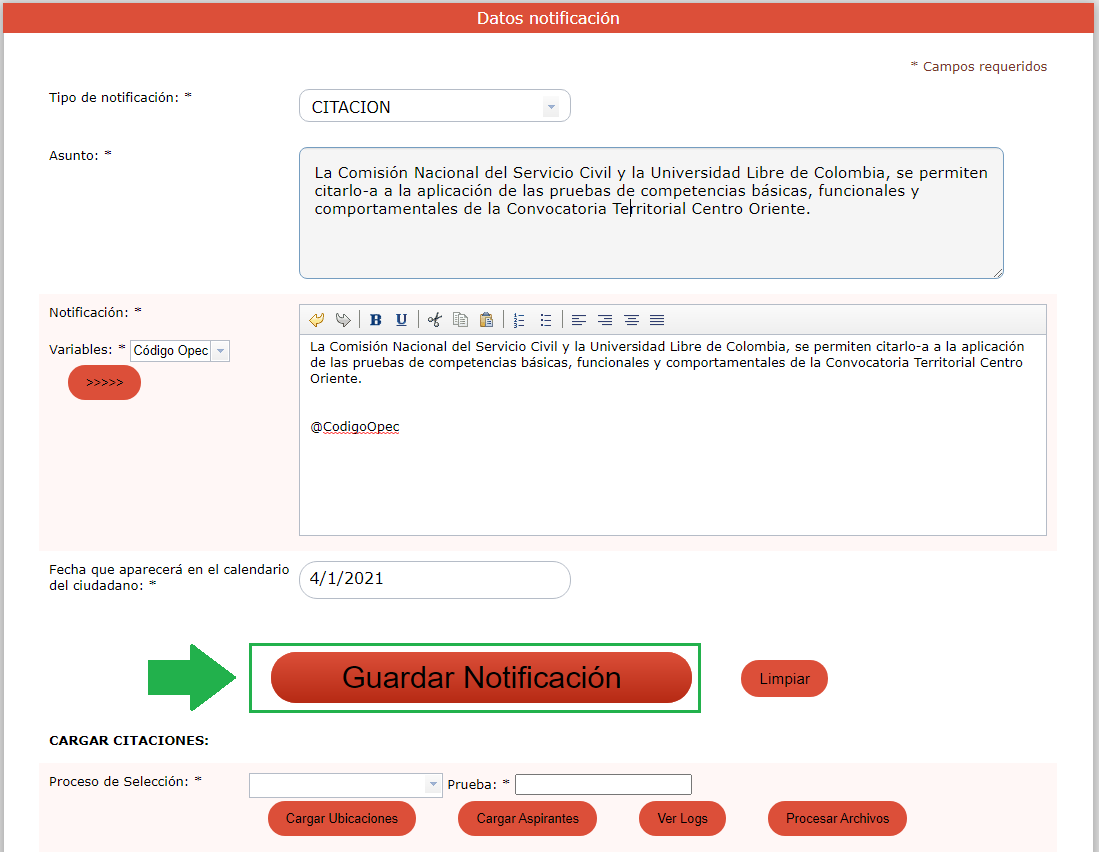1099x858 pixels.
Task: Click the Cargar Ubicaciones button
Action: click(342, 818)
